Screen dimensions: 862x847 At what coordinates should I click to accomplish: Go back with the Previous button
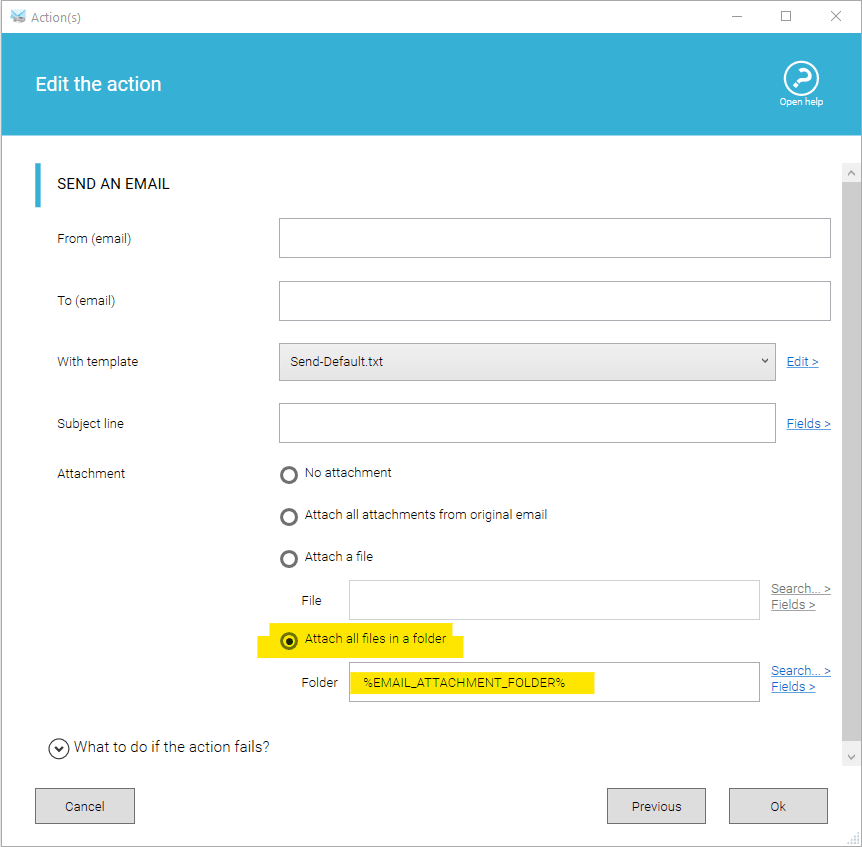click(656, 806)
